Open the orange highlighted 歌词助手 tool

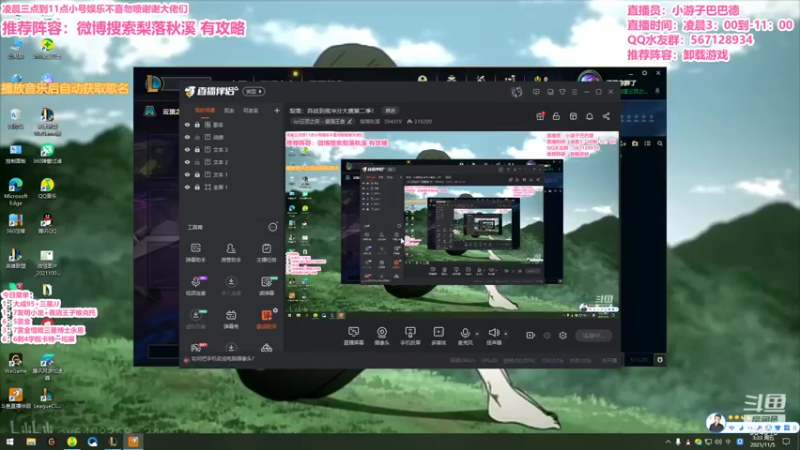coord(266,319)
